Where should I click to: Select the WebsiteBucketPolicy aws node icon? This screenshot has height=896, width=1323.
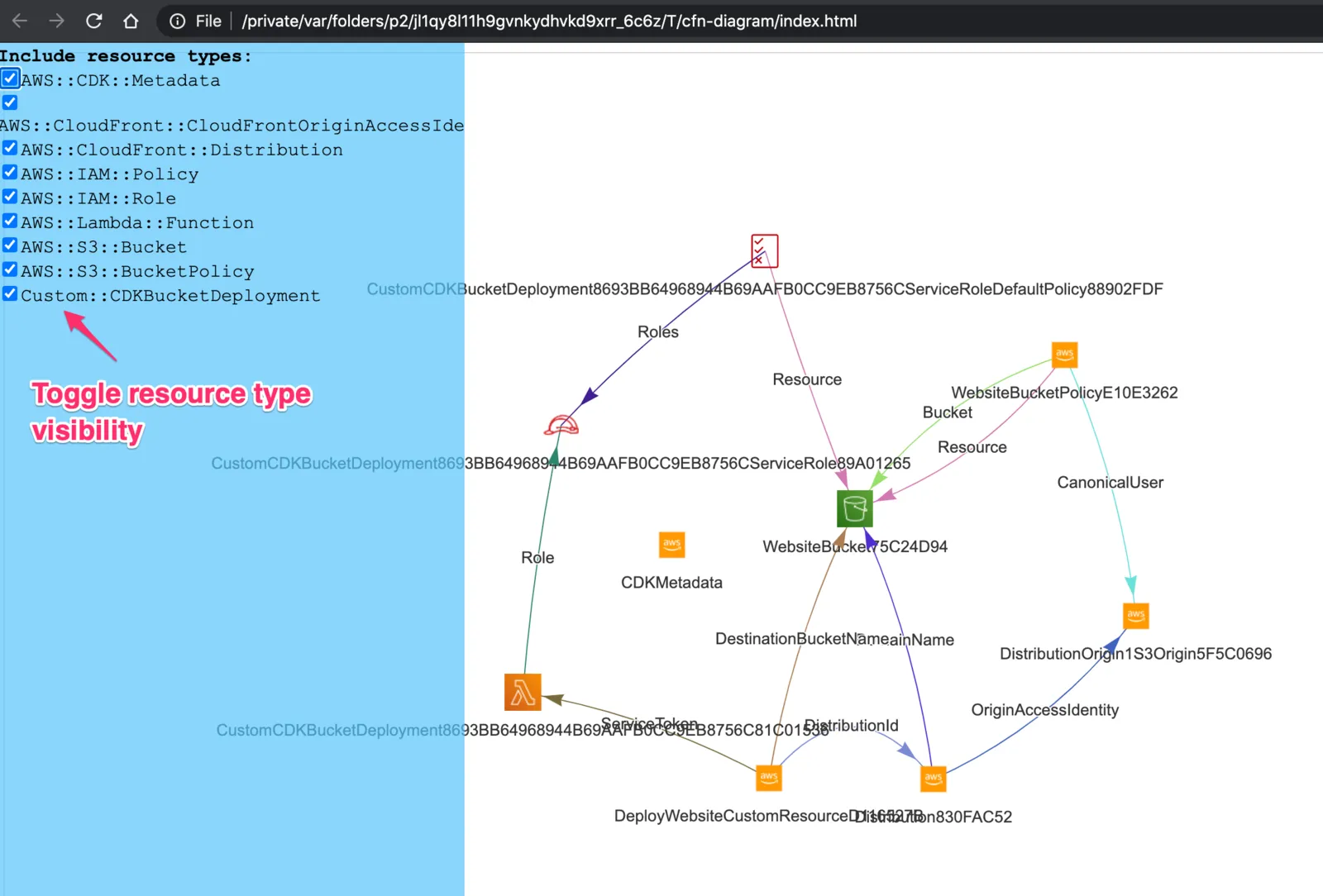(1064, 355)
